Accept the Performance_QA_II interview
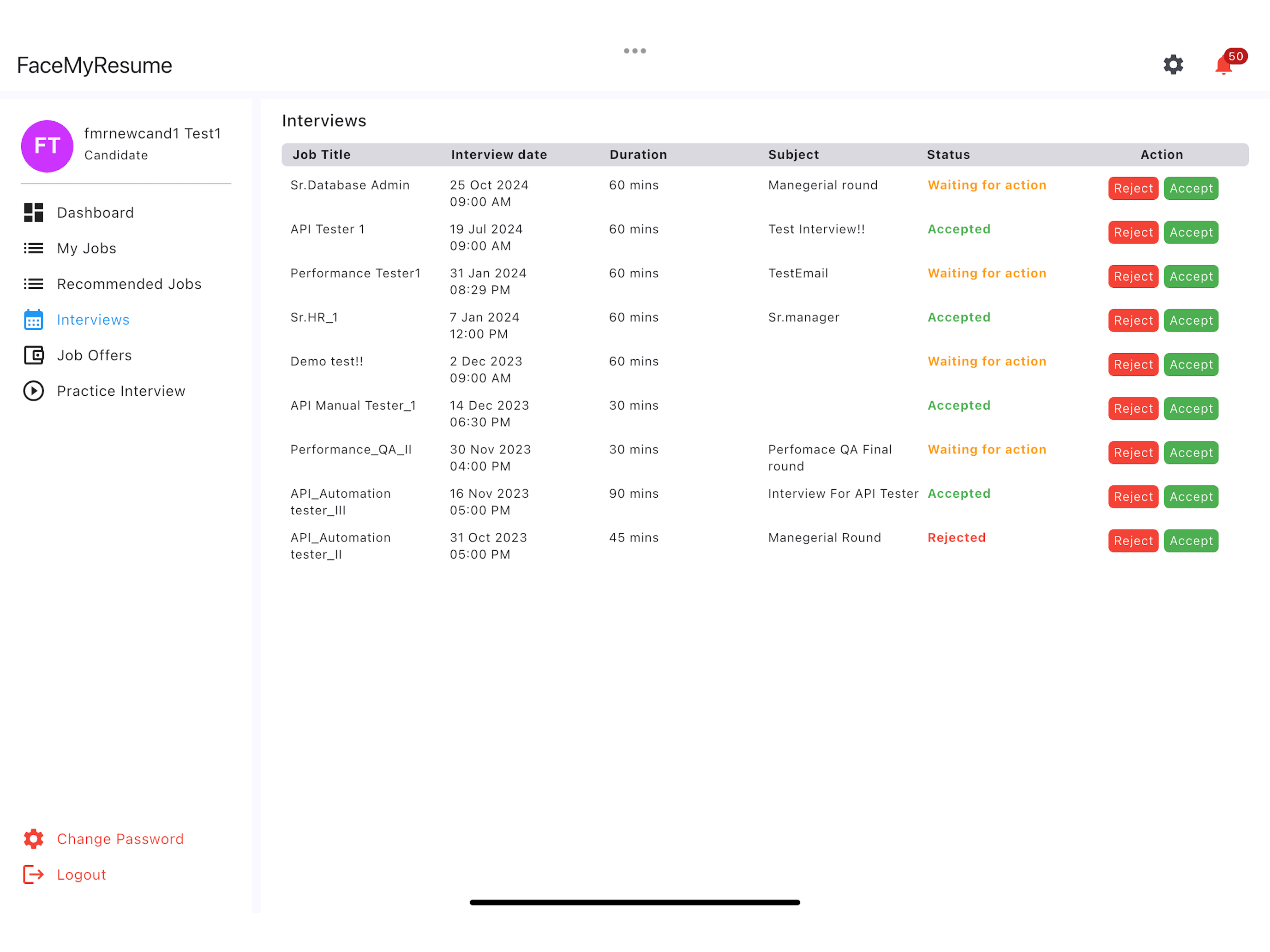This screenshot has height=952, width=1270. 1191,453
